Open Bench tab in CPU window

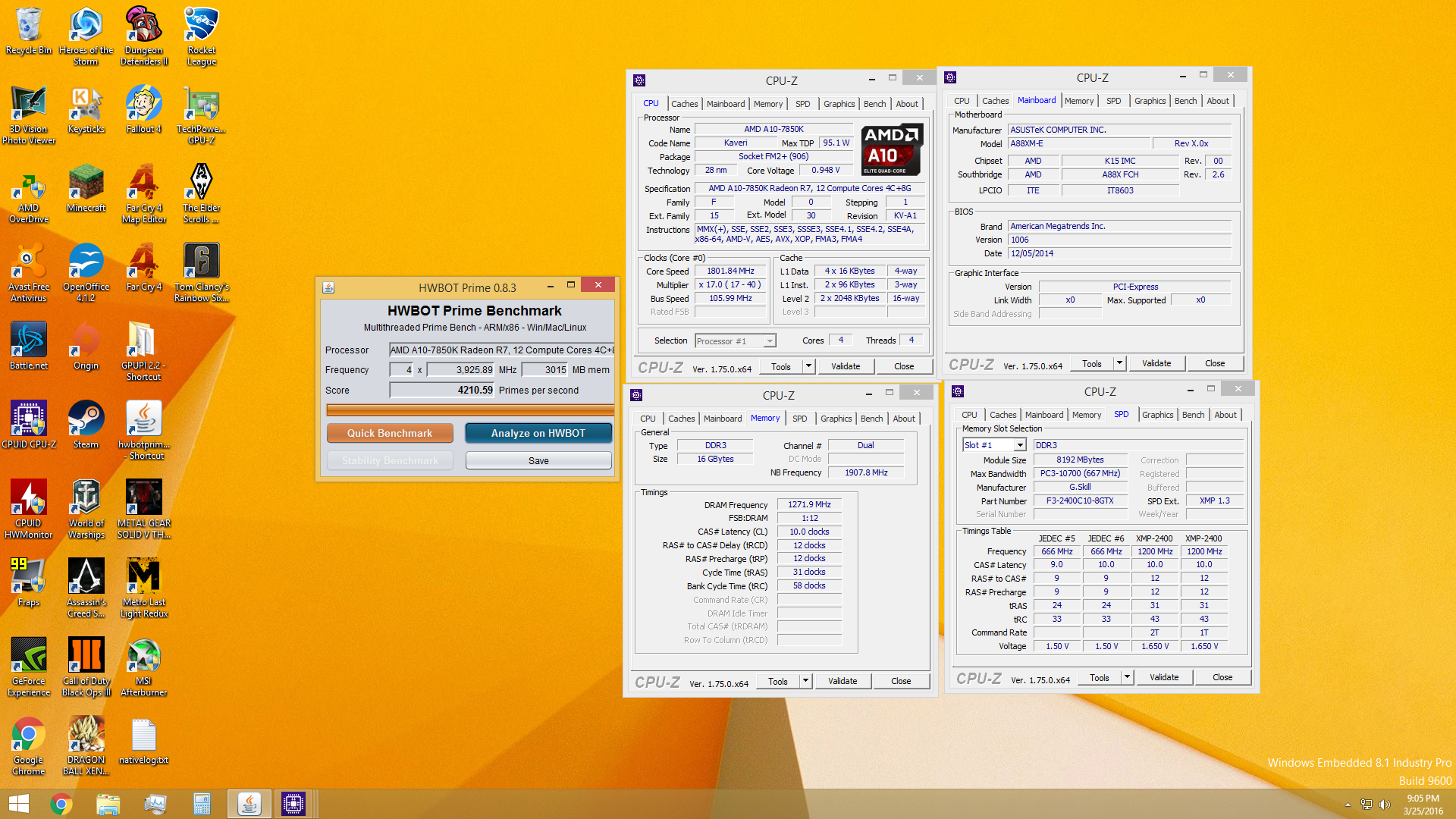(x=874, y=104)
